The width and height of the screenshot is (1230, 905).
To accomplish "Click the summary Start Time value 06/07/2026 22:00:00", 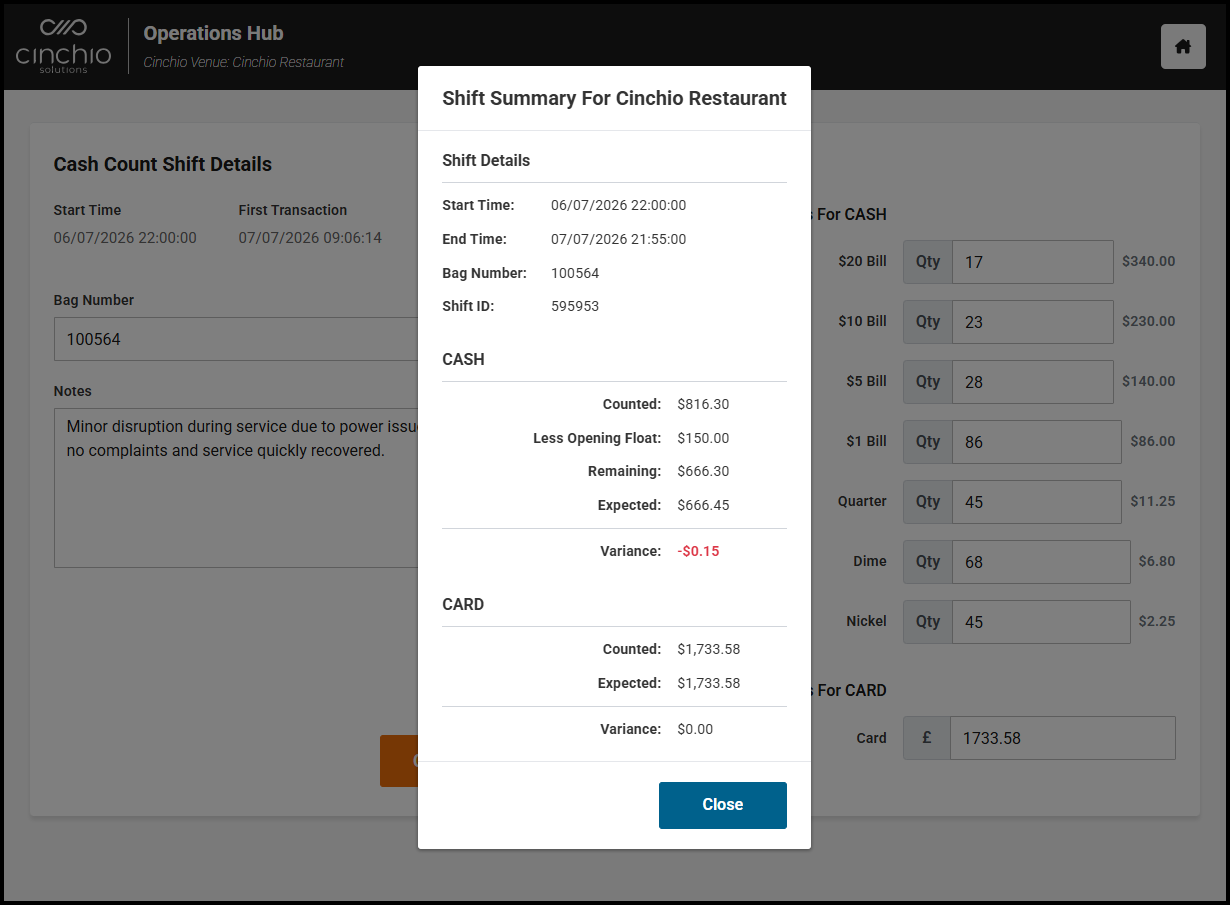I will [x=618, y=205].
